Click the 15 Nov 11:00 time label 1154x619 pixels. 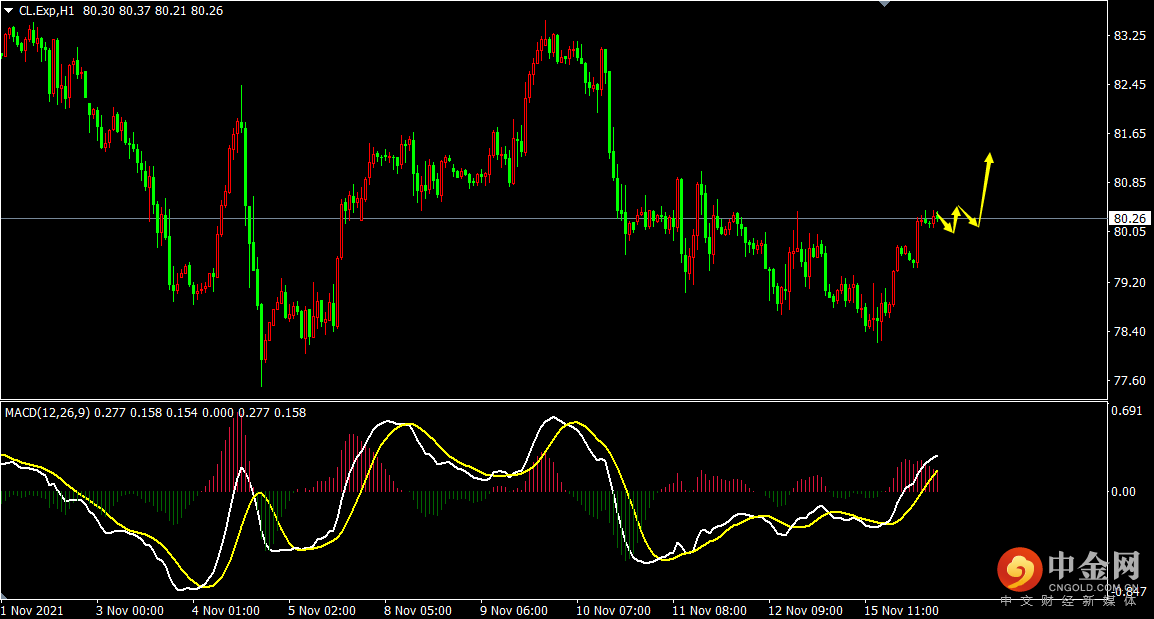(x=901, y=610)
